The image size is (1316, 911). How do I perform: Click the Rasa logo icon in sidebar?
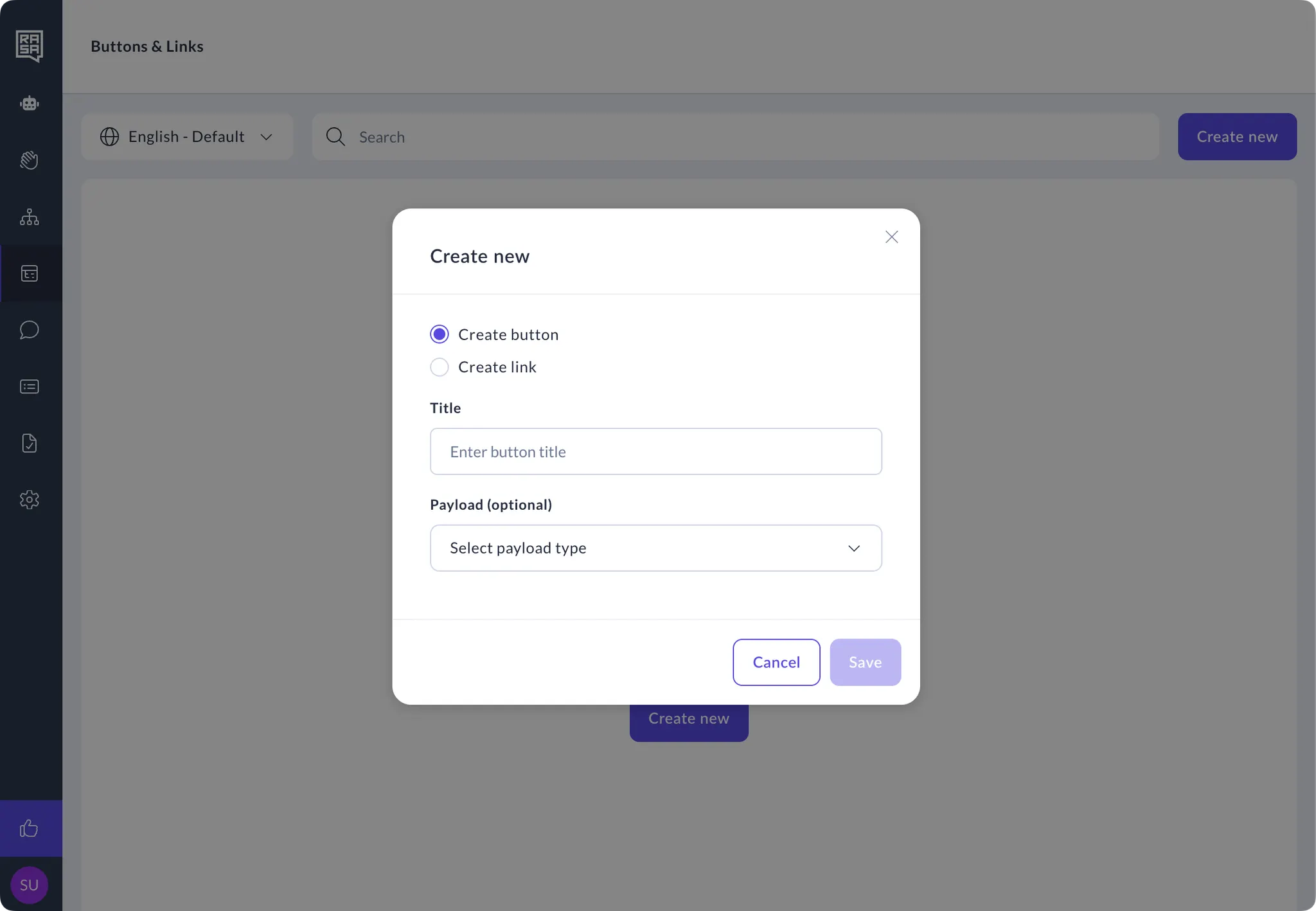click(x=30, y=46)
